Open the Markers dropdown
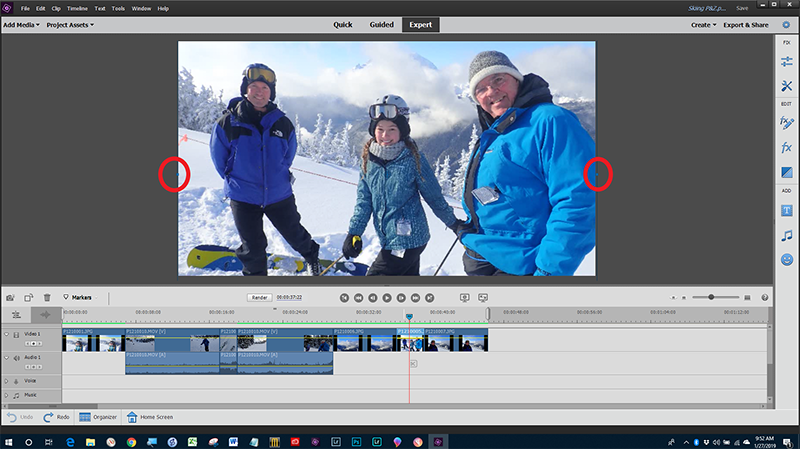The image size is (800, 449). point(81,297)
